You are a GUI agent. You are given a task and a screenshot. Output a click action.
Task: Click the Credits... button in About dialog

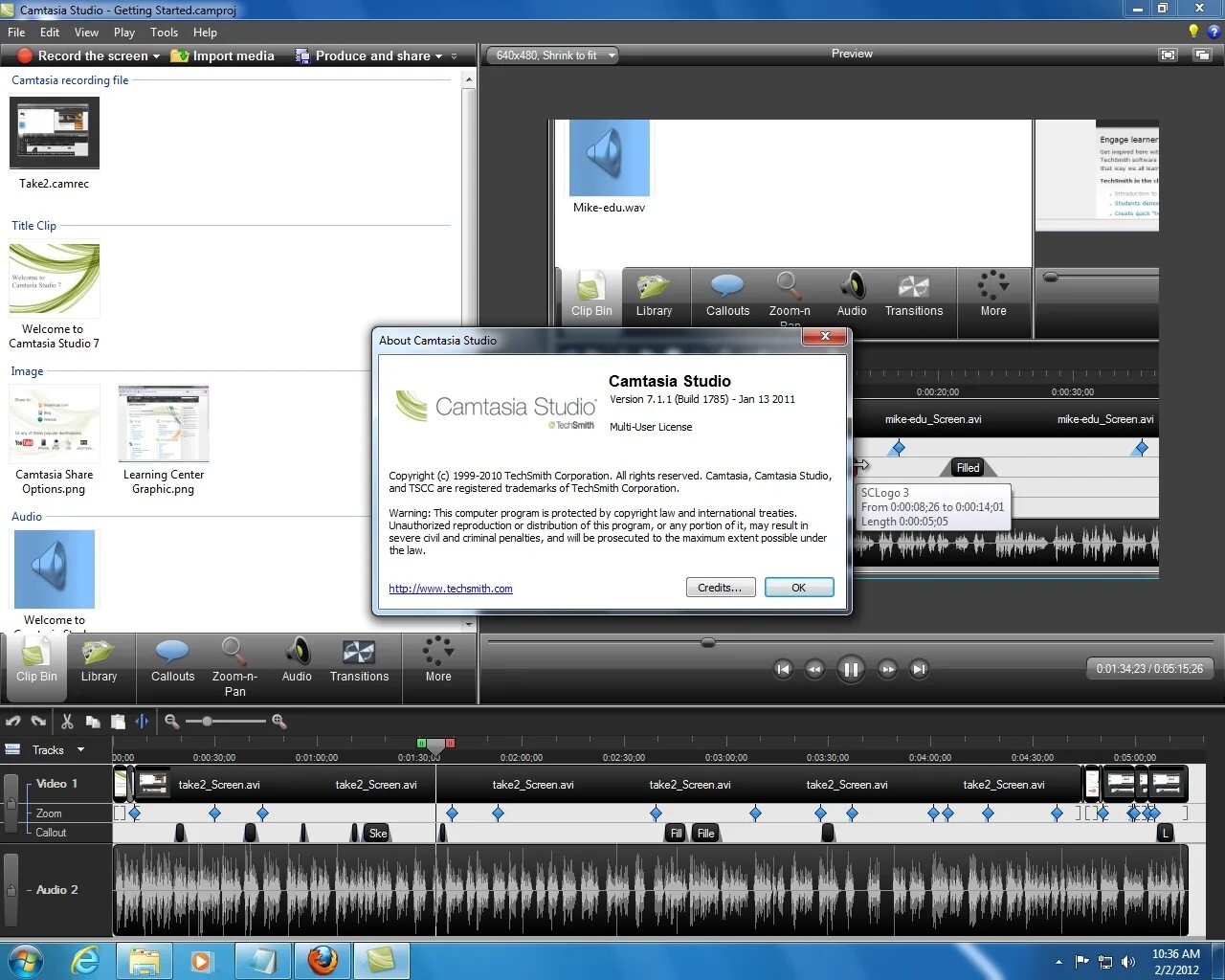tap(721, 588)
